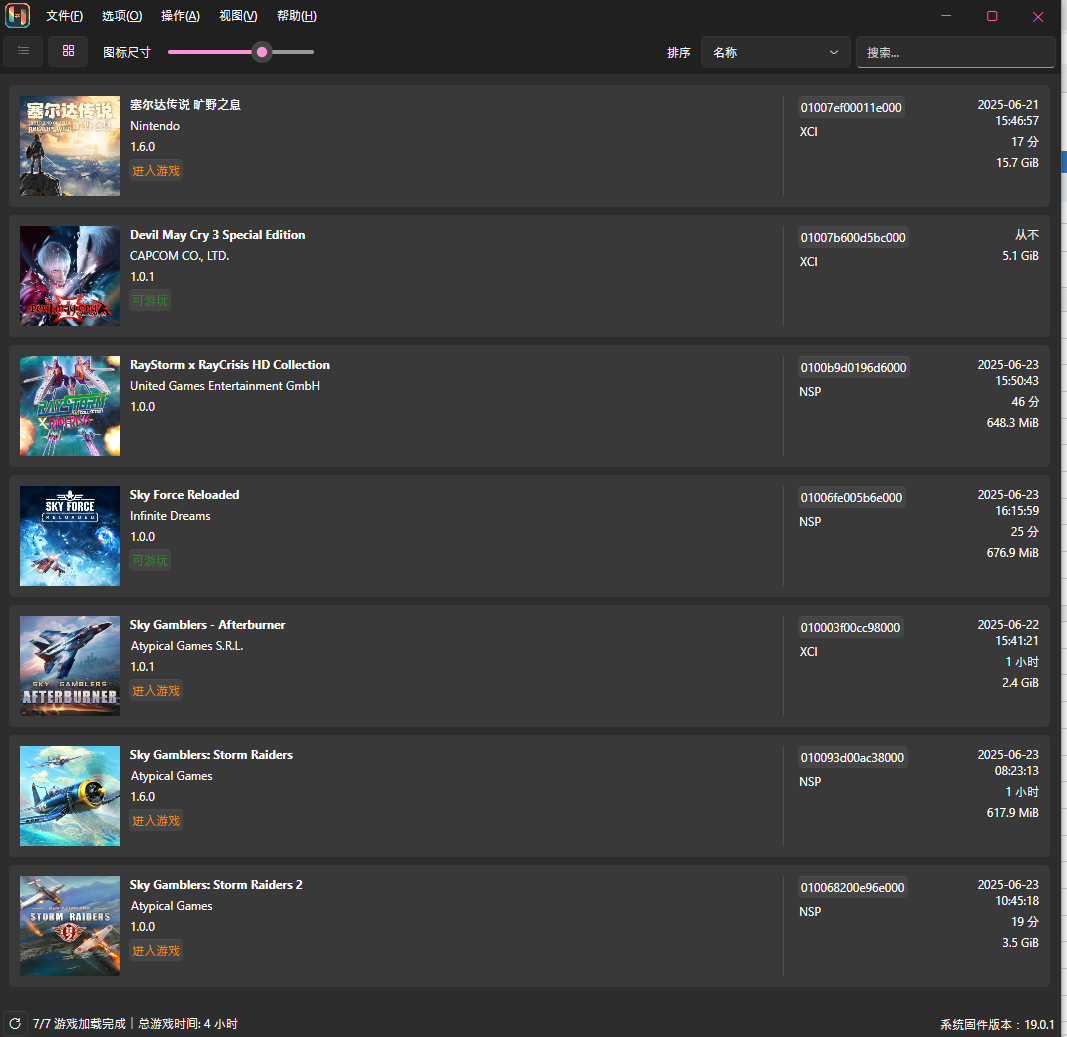Expand the 排序 sort dropdown showing 名称

tap(776, 52)
